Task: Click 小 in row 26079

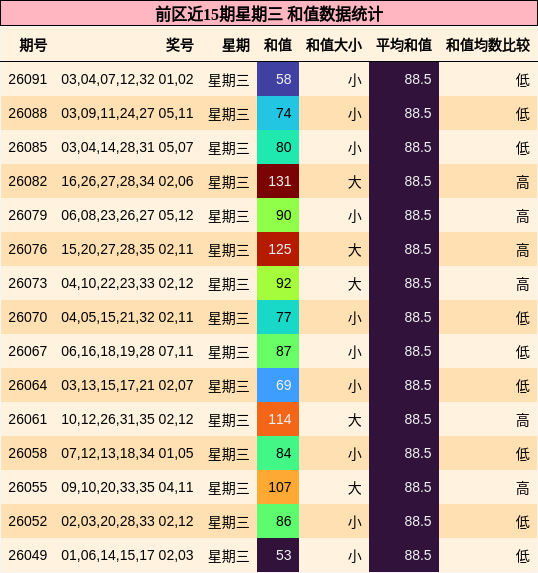Action: (355, 216)
